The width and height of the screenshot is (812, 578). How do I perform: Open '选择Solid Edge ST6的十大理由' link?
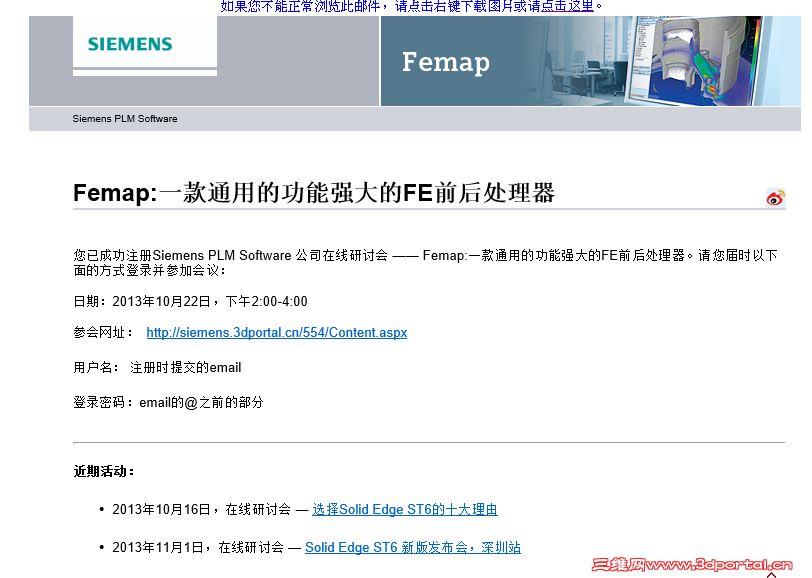(x=405, y=510)
